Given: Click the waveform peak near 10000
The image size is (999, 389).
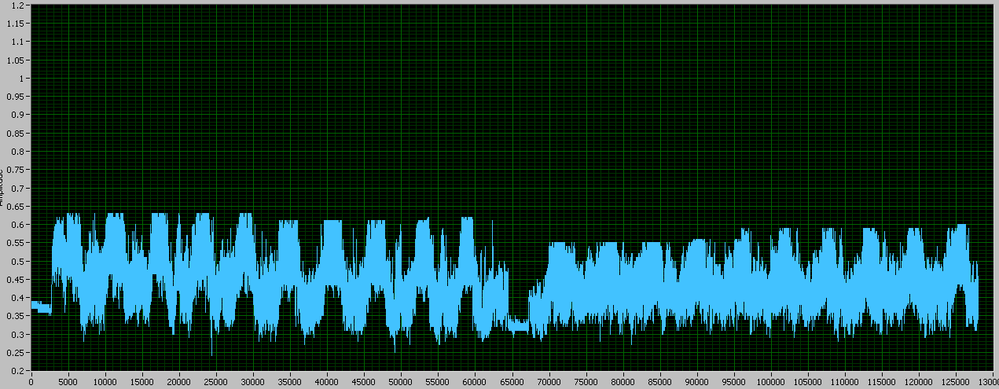Looking at the screenshot, I should [115, 215].
